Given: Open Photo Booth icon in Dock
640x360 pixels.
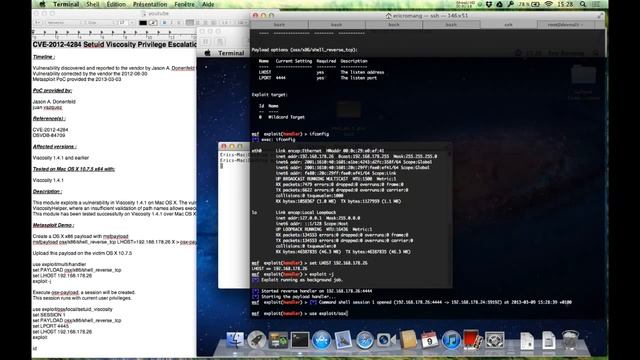Looking at the screenshot, I should click(x=472, y=340).
